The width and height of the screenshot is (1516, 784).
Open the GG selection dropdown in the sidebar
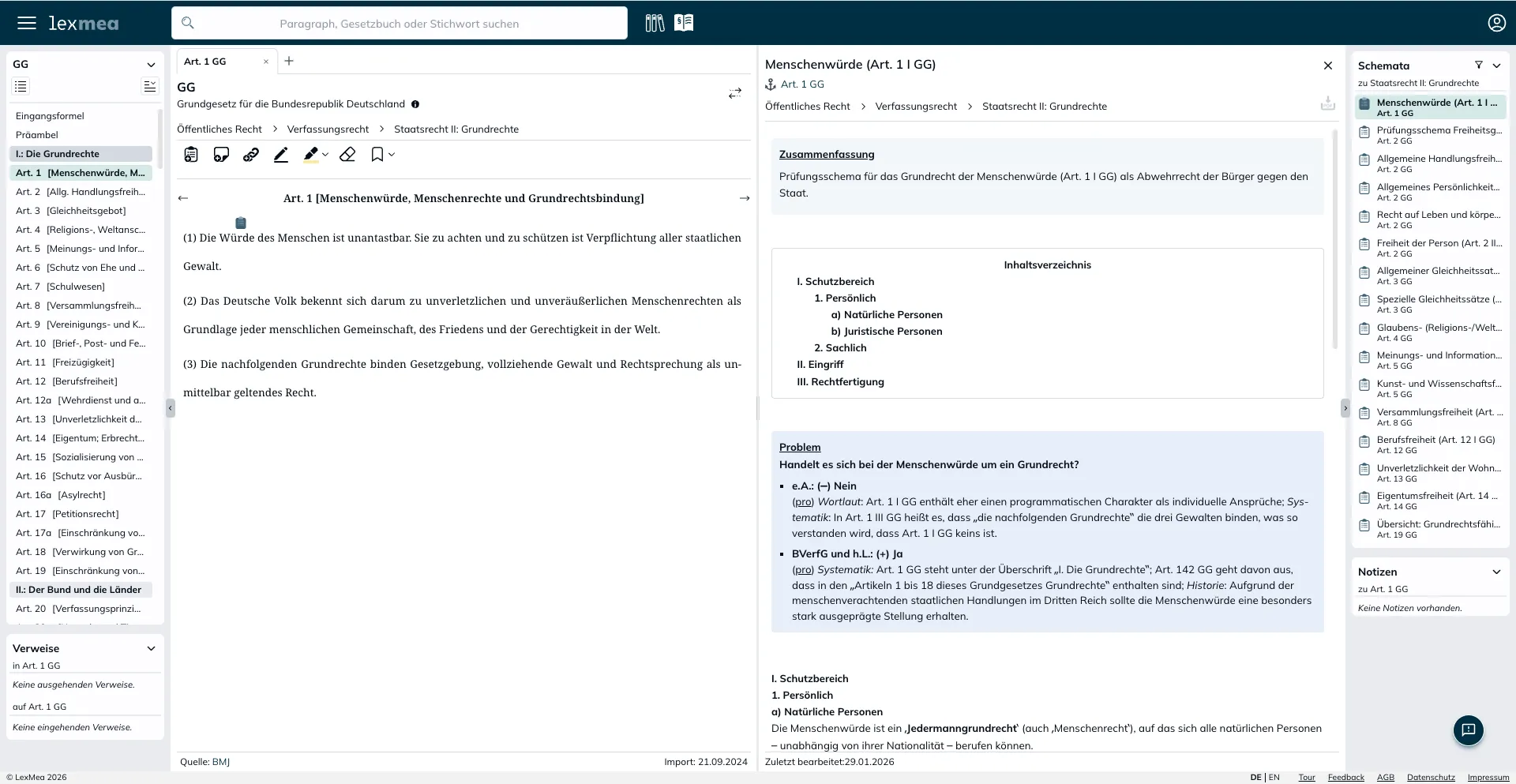coord(150,64)
